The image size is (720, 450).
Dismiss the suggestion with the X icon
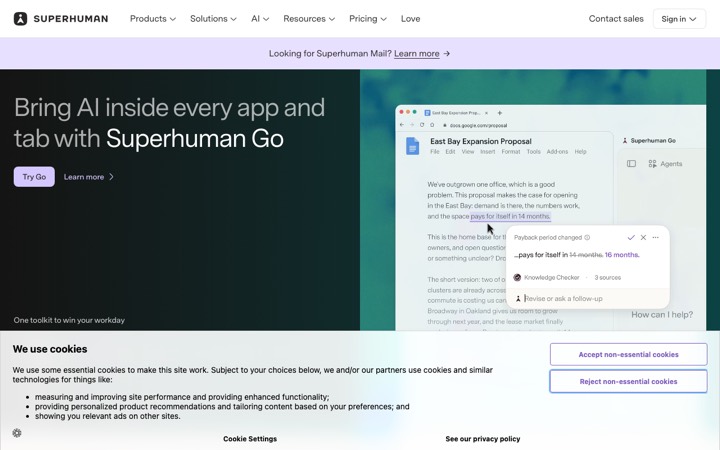tap(643, 237)
